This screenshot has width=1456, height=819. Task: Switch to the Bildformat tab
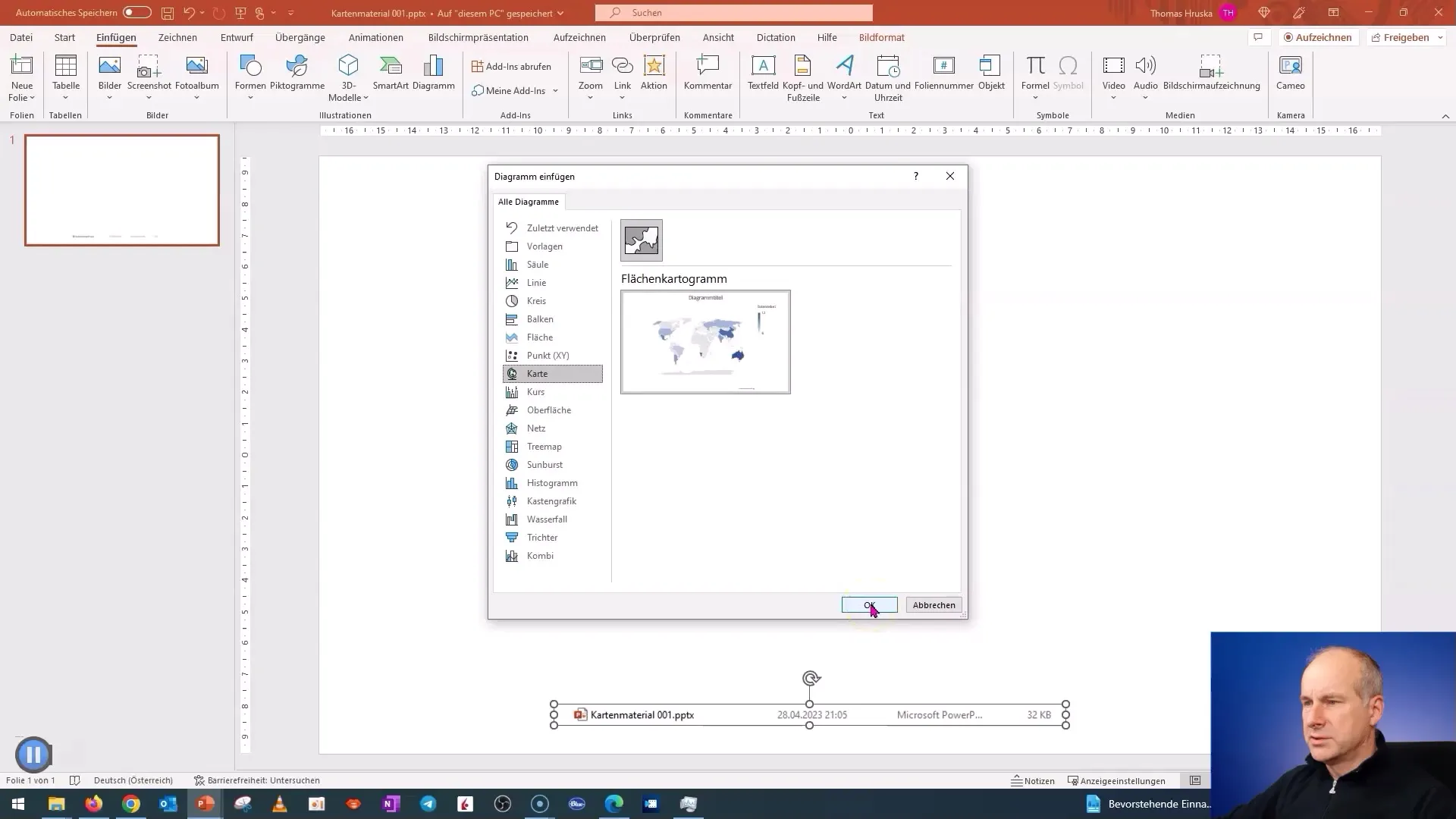(881, 37)
